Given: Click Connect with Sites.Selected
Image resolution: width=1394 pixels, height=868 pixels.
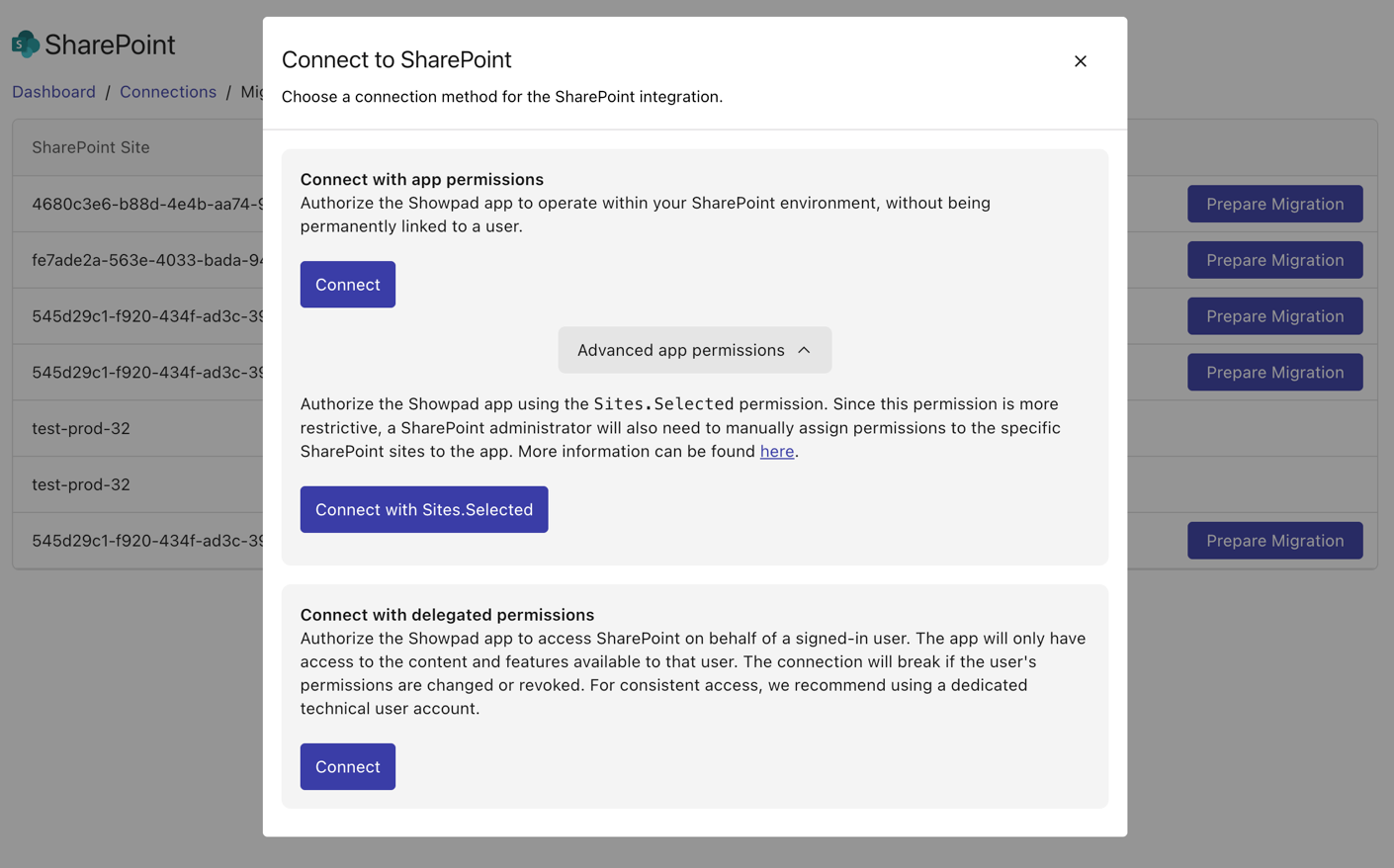Looking at the screenshot, I should click(423, 509).
